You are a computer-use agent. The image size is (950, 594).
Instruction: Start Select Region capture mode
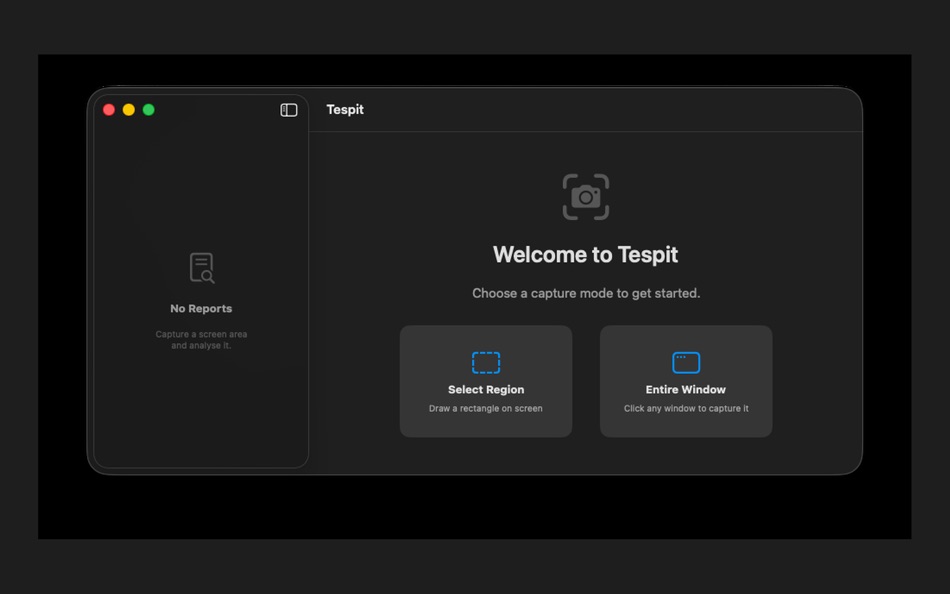tap(485, 381)
